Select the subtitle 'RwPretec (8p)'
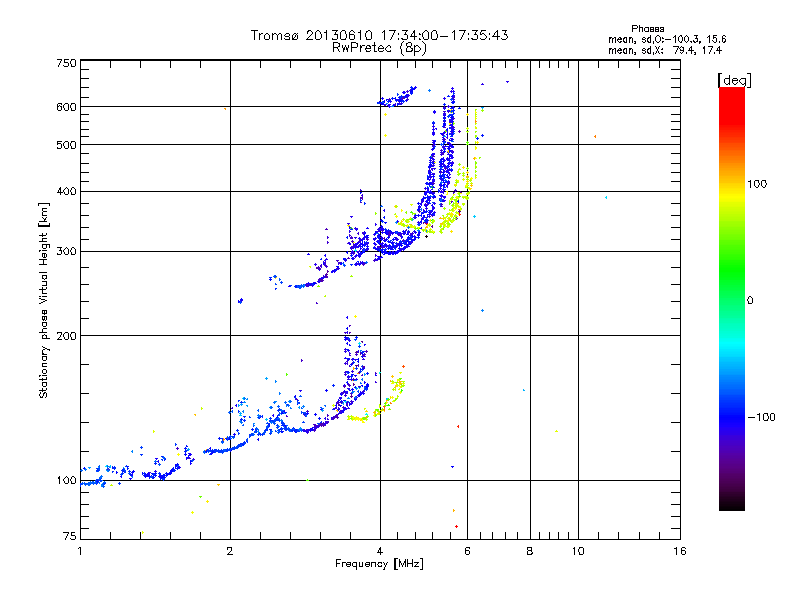The image size is (800, 600). (379, 48)
